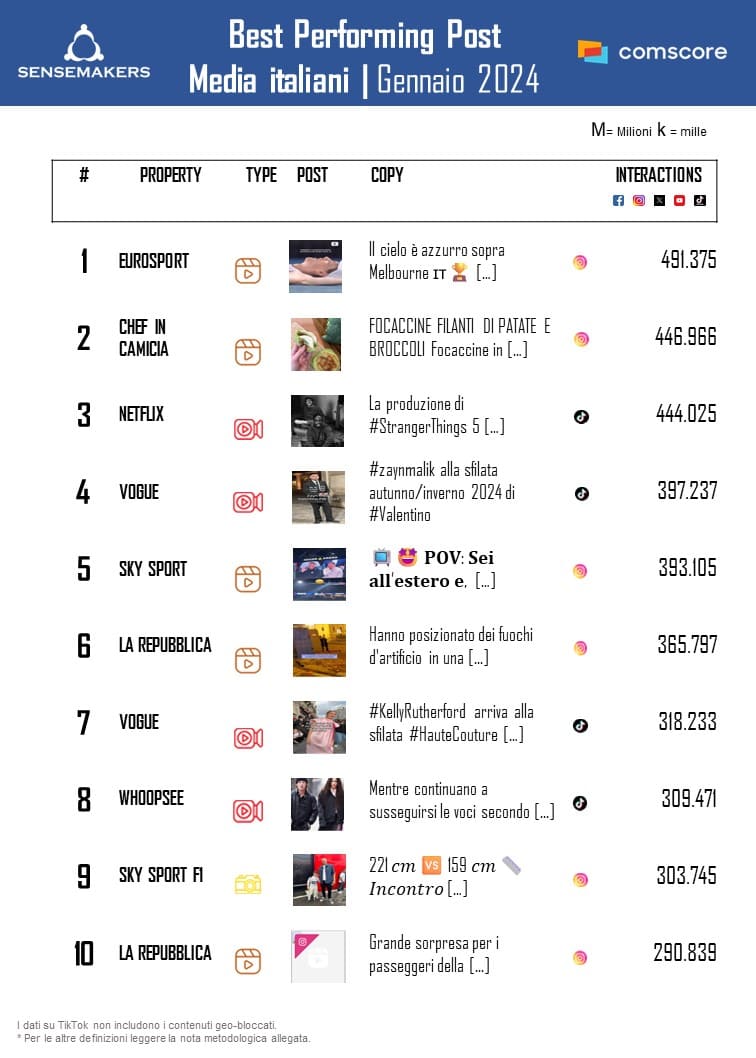Screen dimensions: 756x1058
Task: Click the Instagram platform icon in Chef in Camicia row
Action: coord(581,339)
